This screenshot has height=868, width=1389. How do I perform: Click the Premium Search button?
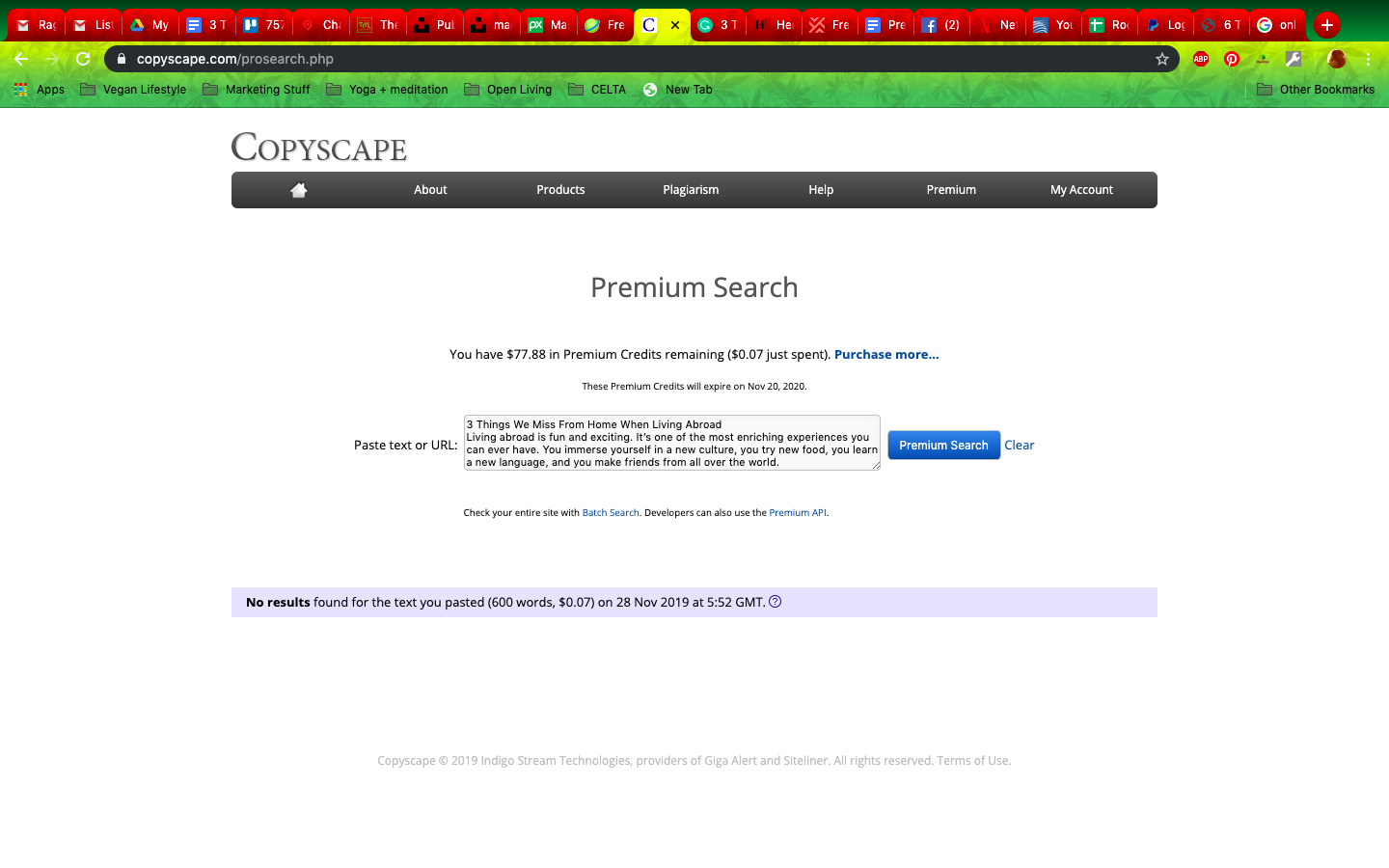tap(943, 446)
